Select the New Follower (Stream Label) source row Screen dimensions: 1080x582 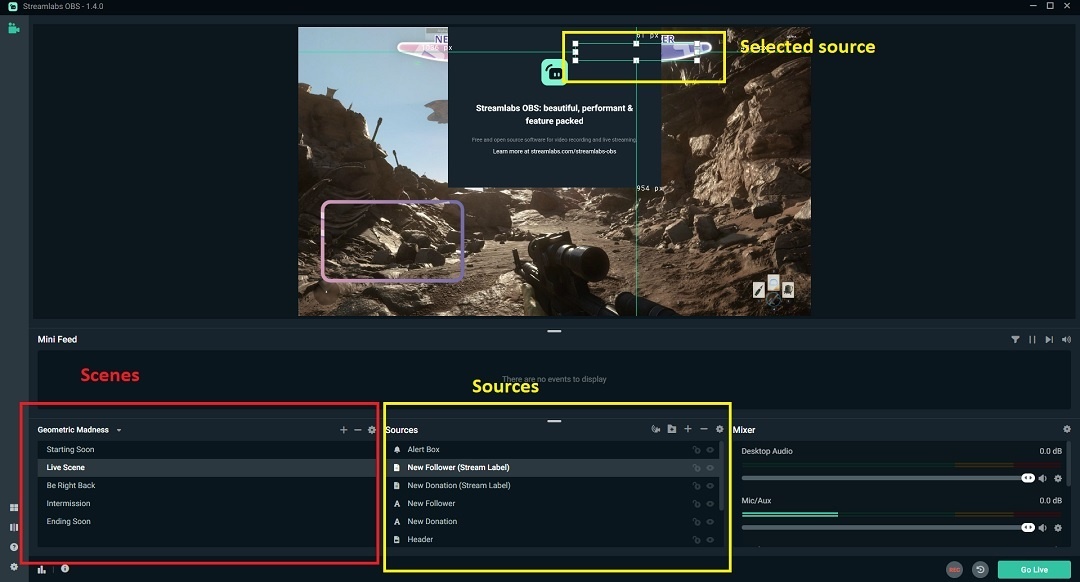coord(551,468)
